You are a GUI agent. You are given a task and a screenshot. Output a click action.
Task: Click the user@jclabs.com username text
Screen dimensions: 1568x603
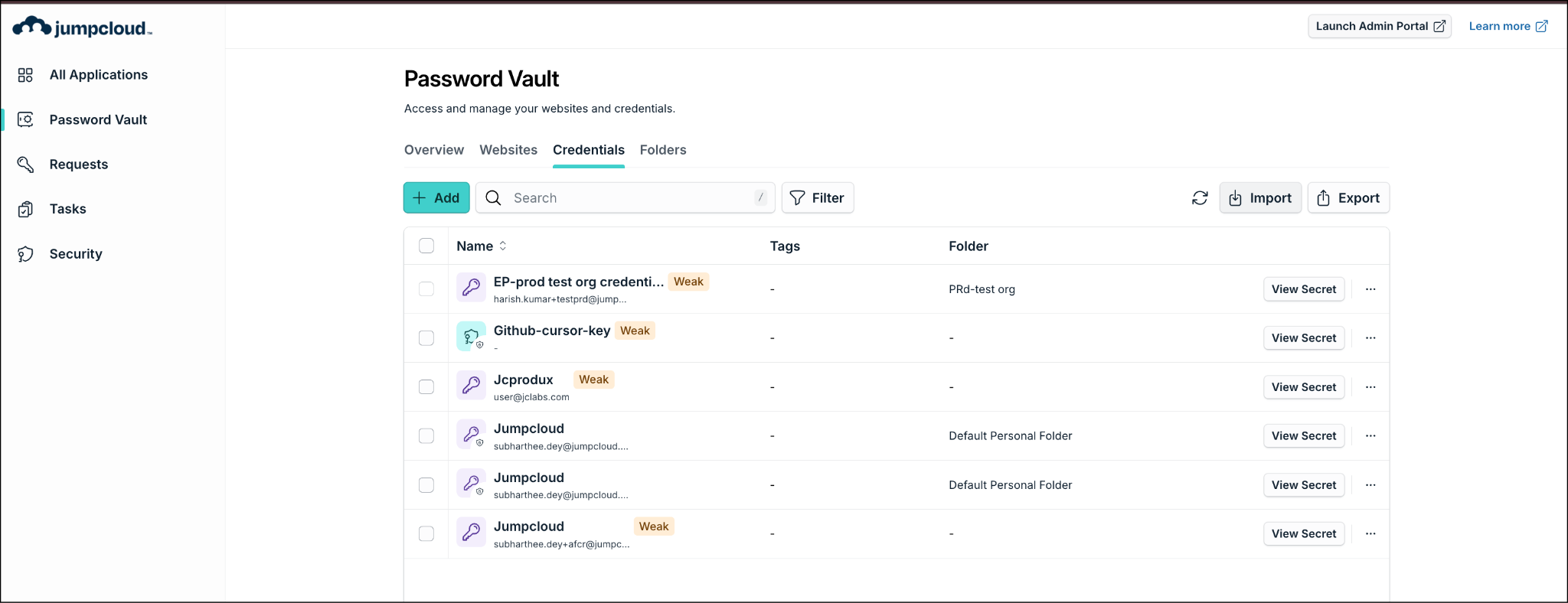pos(531,397)
